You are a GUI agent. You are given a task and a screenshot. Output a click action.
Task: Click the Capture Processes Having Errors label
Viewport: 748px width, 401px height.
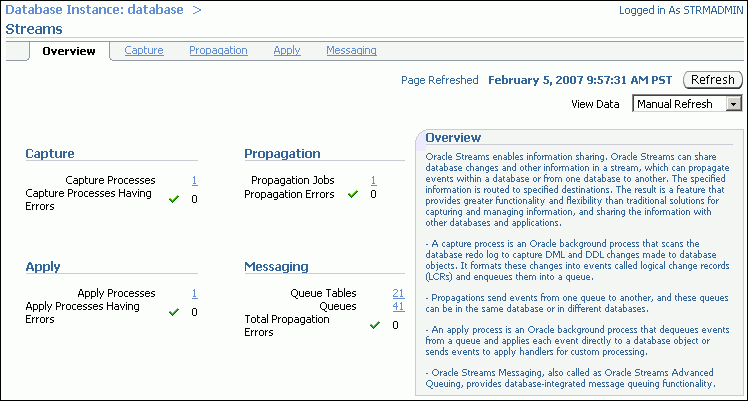pyautogui.click(x=88, y=200)
